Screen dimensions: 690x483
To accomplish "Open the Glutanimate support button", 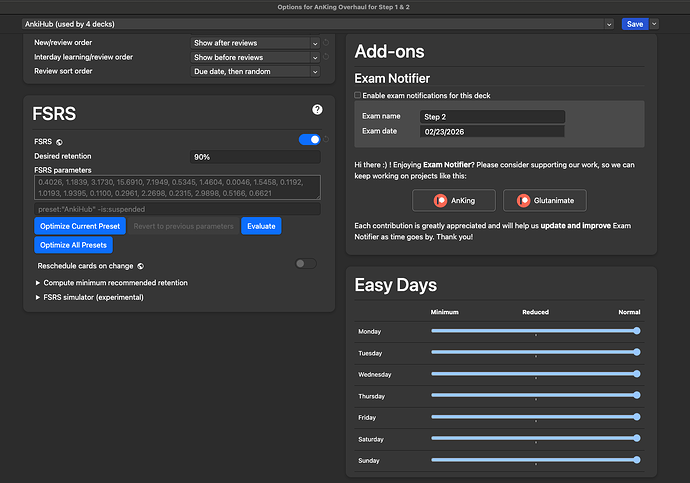I will 545,201.
